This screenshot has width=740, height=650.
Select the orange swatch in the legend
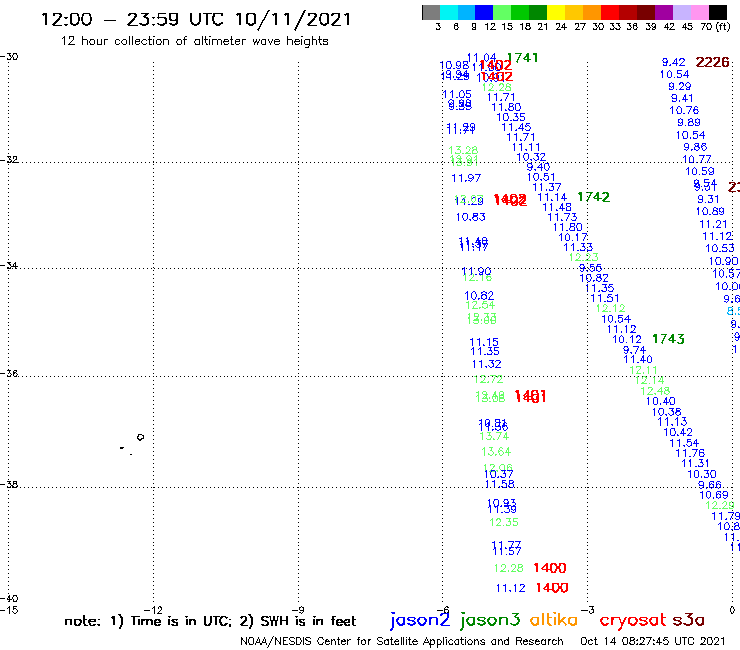[x=592, y=12]
